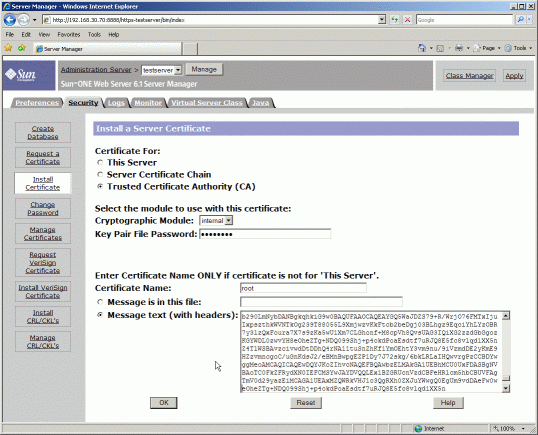Open Manage Certificates sidebar link
538x435 pixels.
(43, 233)
